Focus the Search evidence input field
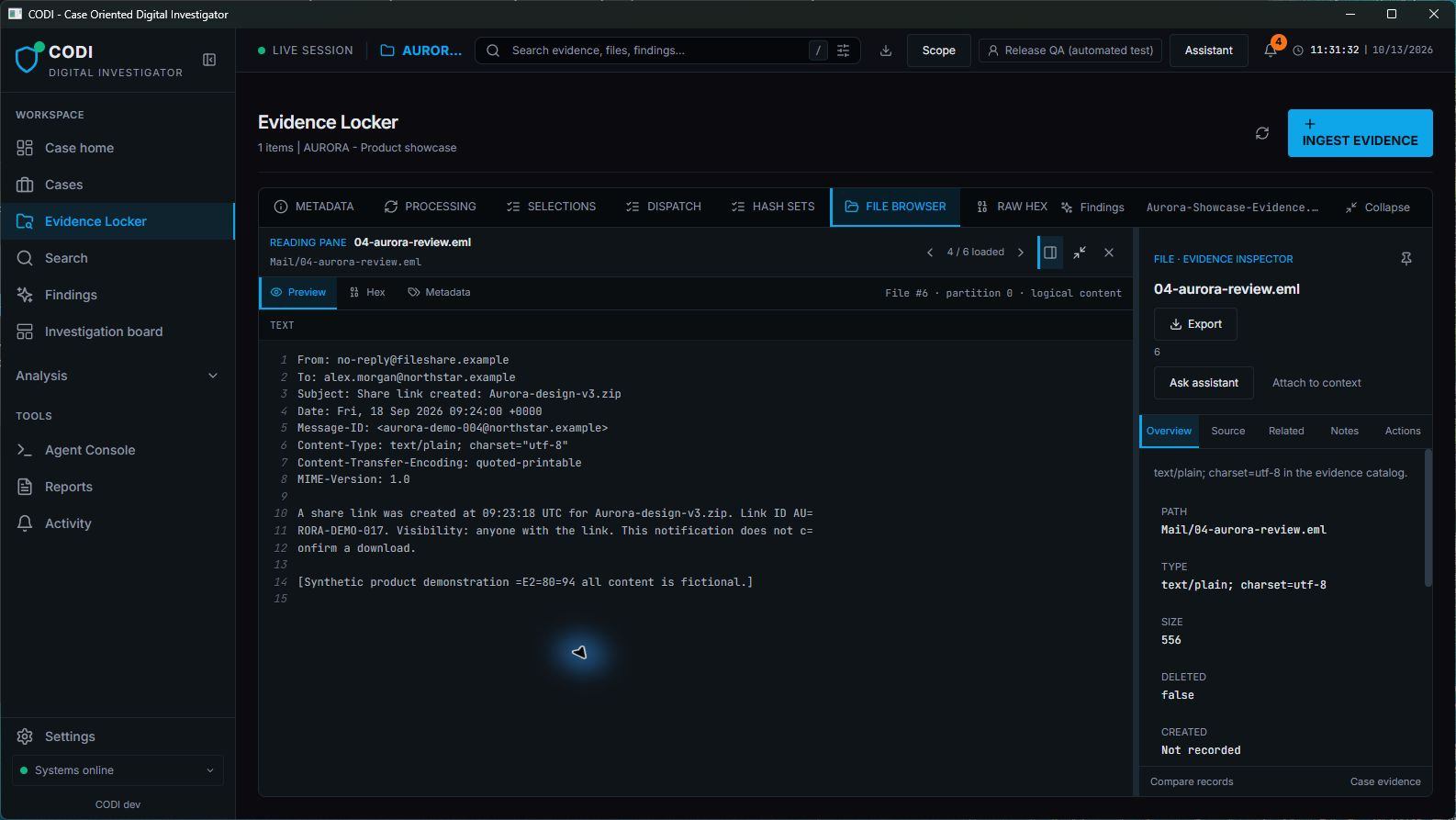The image size is (1456, 820). coord(655,51)
